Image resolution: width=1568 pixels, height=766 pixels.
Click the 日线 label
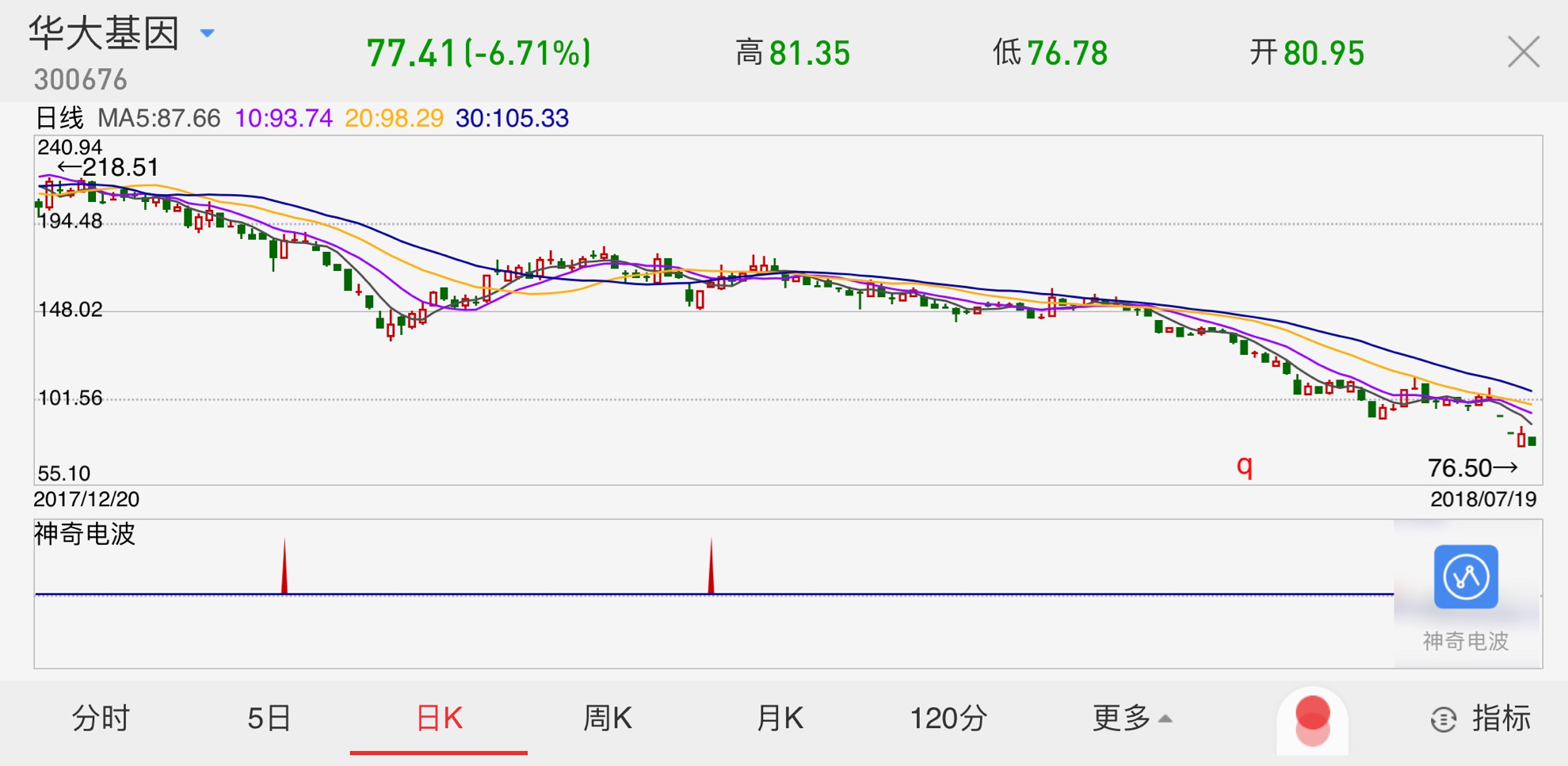pos(59,118)
